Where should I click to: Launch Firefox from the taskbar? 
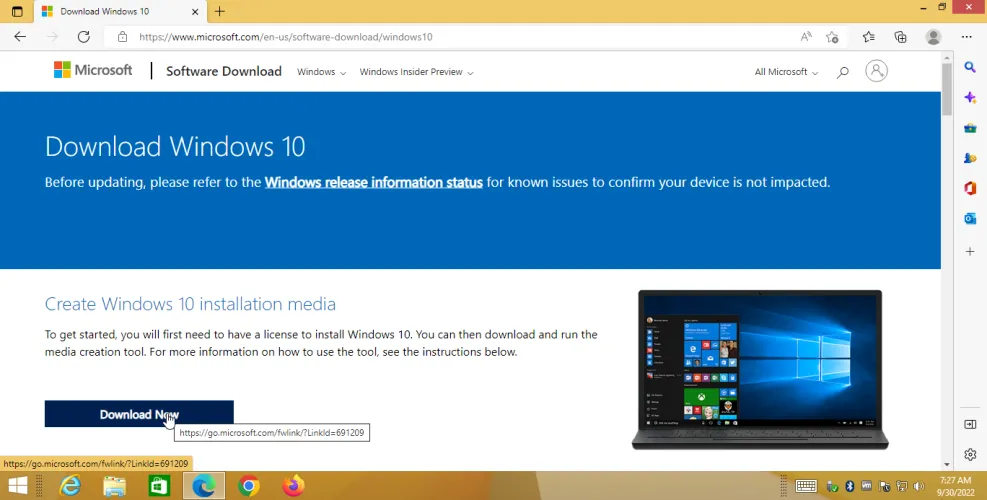(x=293, y=486)
